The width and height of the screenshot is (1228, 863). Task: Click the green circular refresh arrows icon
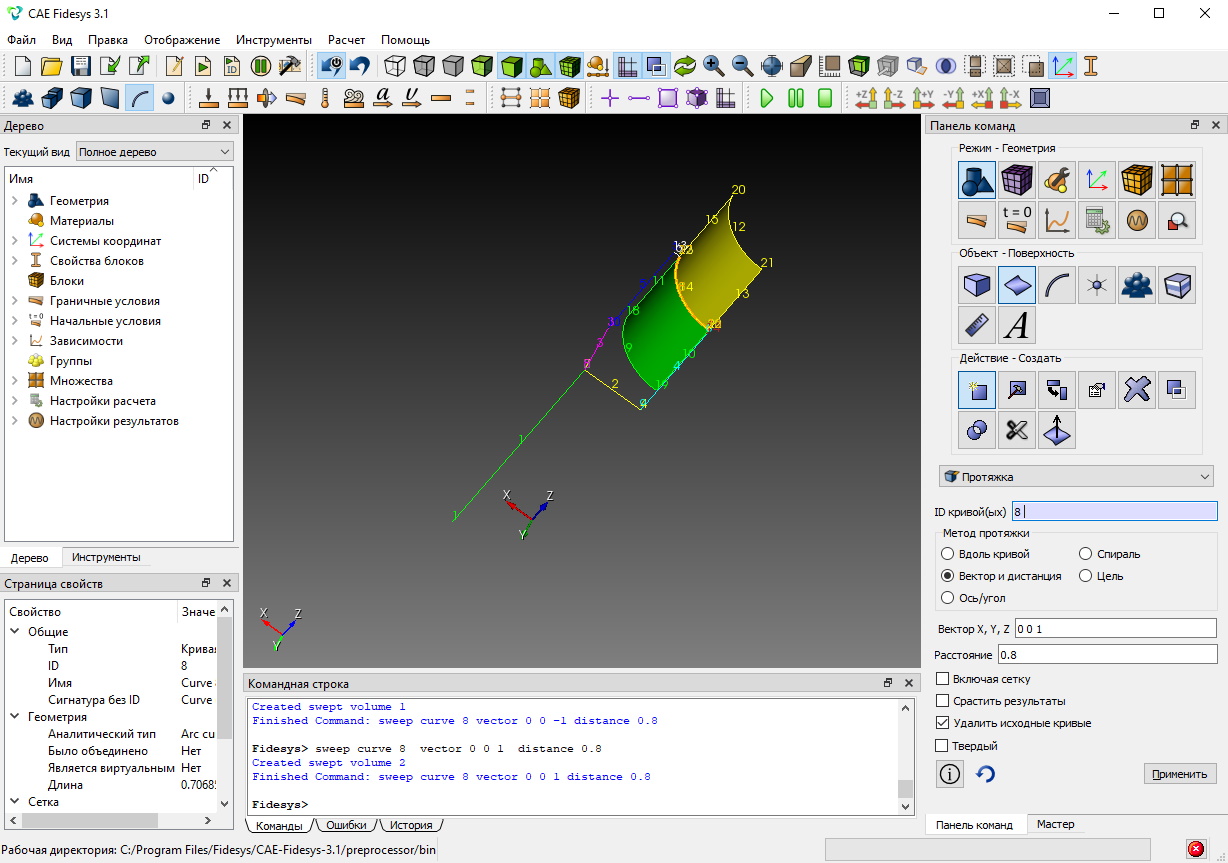pyautogui.click(x=685, y=66)
